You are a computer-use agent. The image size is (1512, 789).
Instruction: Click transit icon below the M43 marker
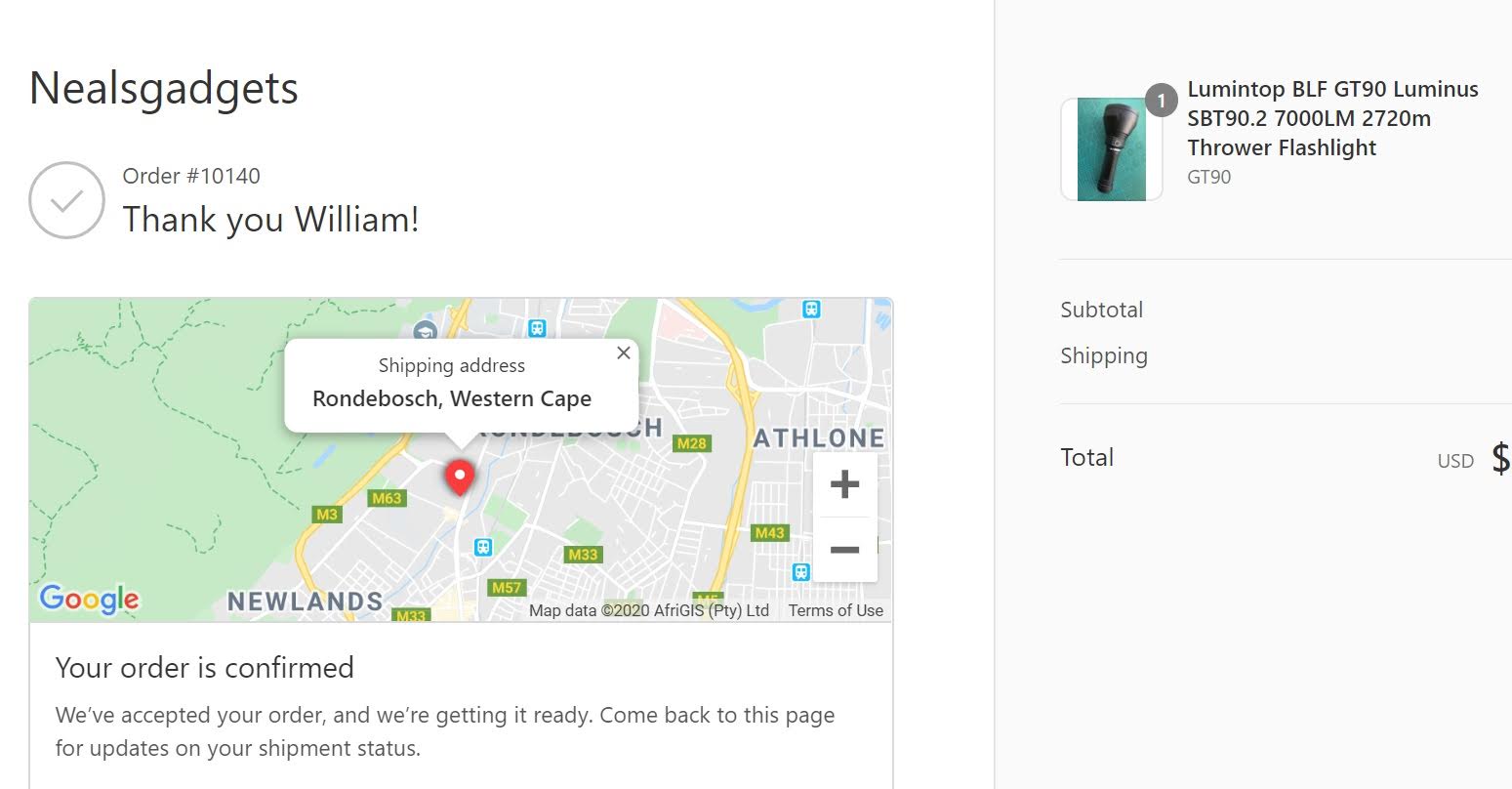[801, 571]
